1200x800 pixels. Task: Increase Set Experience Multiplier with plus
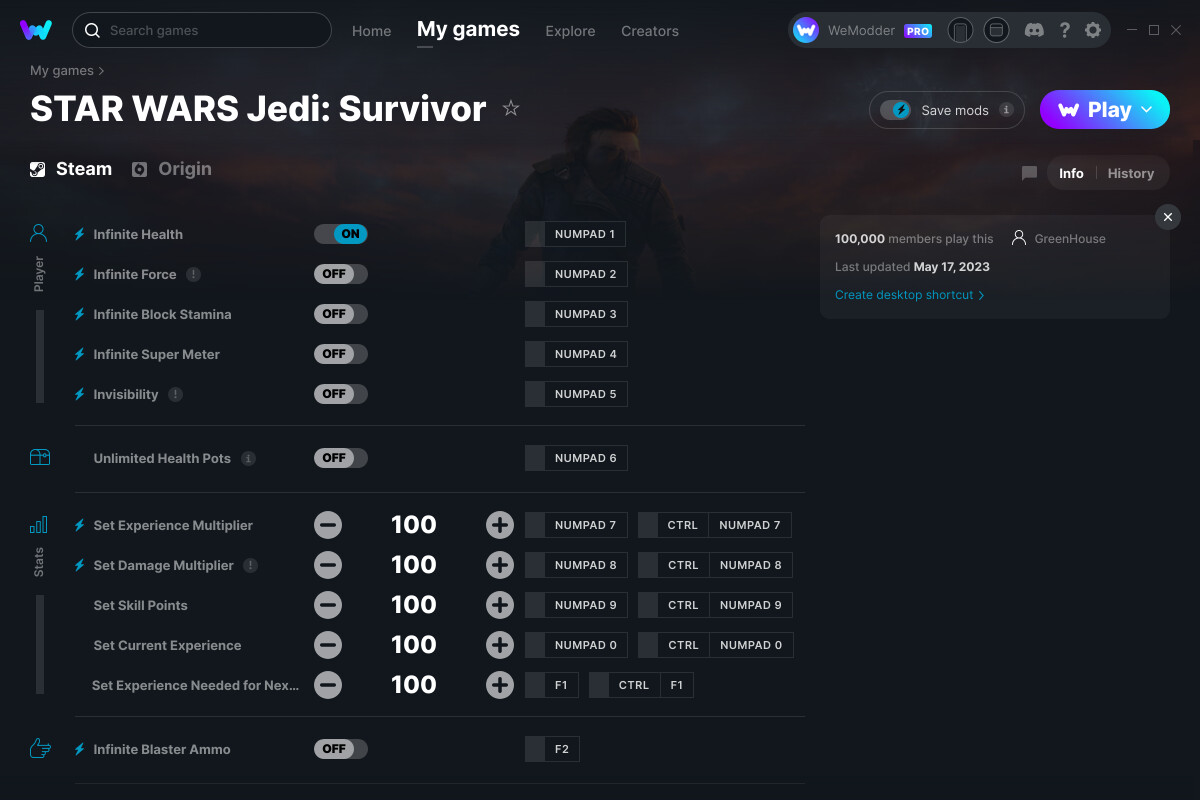pyautogui.click(x=500, y=525)
